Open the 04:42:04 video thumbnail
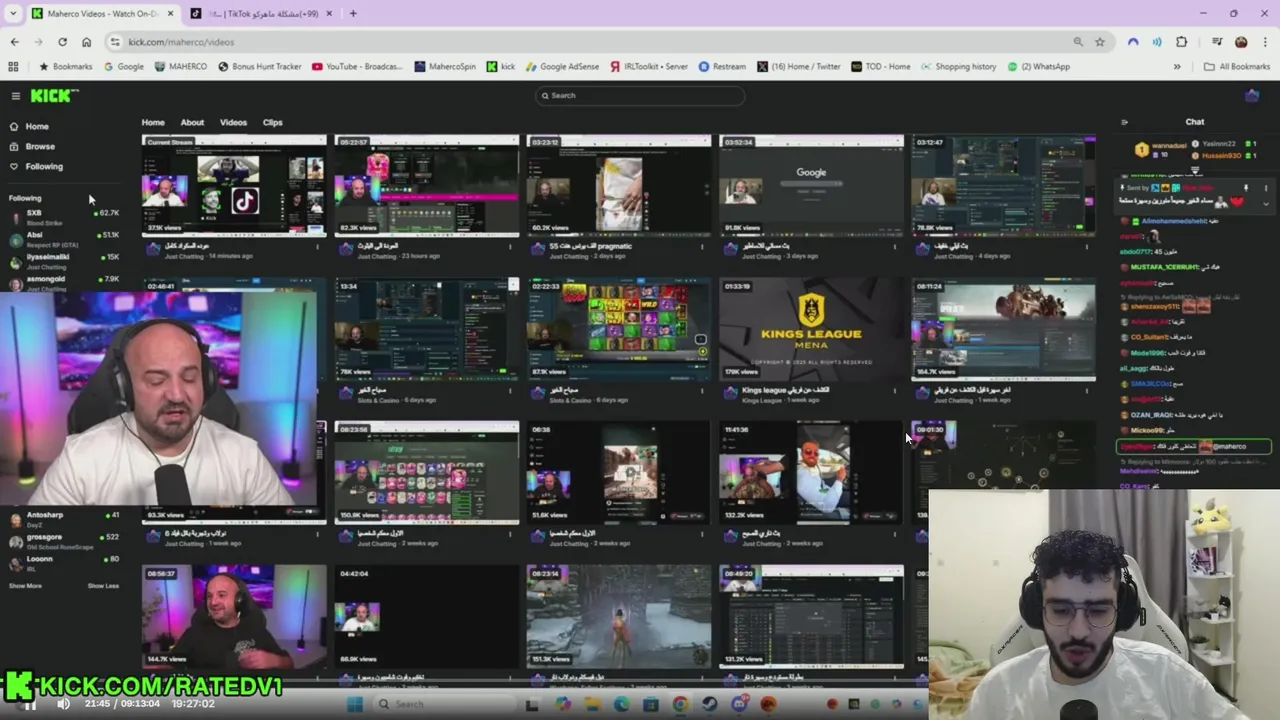The image size is (1280, 720). (427, 617)
